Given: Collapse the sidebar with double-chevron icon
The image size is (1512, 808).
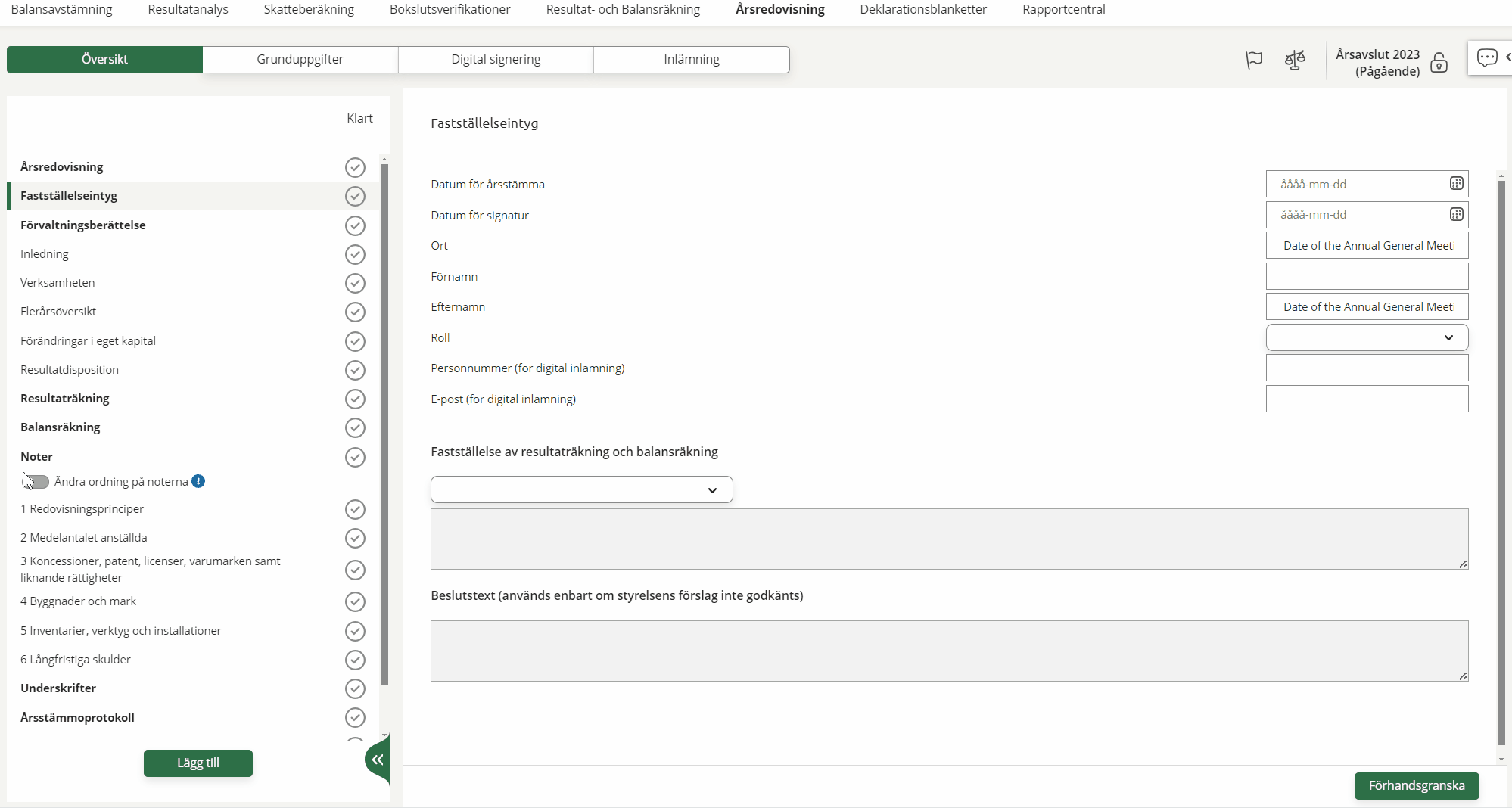Looking at the screenshot, I should coord(377,760).
